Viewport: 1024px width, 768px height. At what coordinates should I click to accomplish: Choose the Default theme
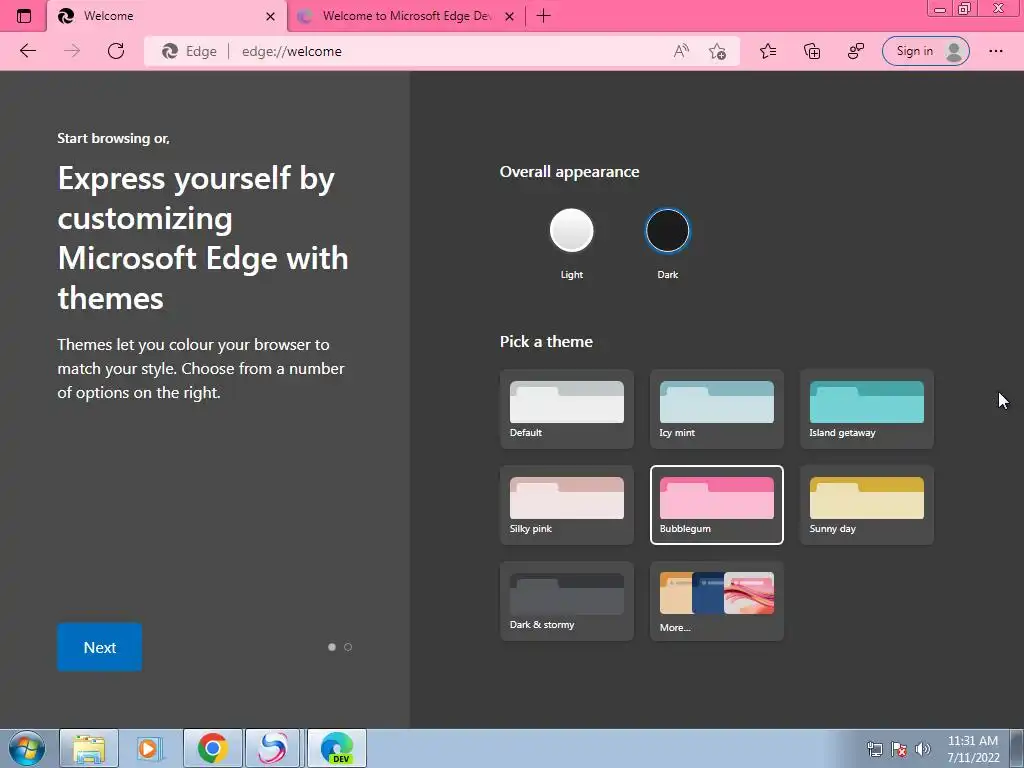point(567,409)
